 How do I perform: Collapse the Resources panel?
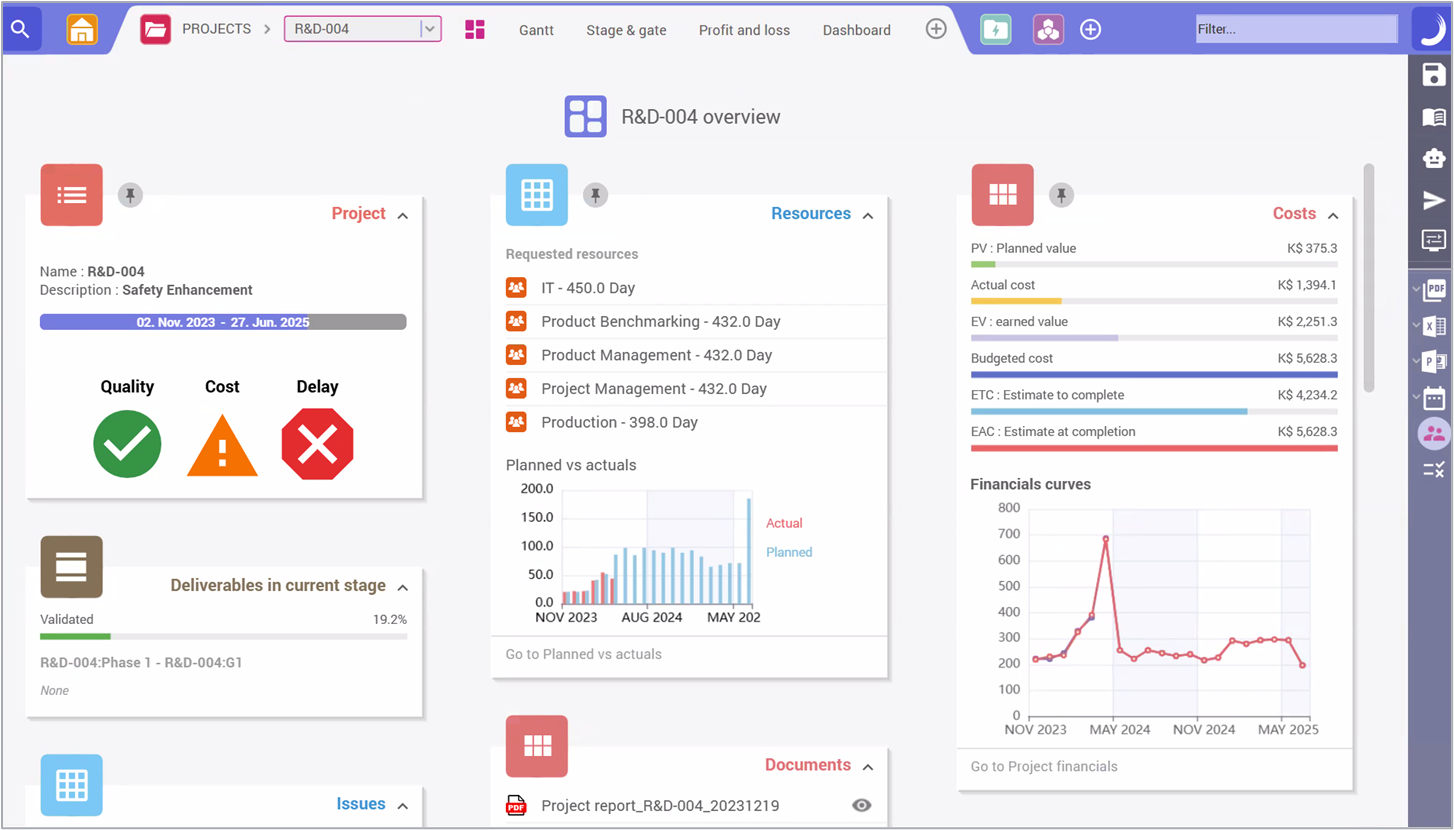tap(868, 214)
